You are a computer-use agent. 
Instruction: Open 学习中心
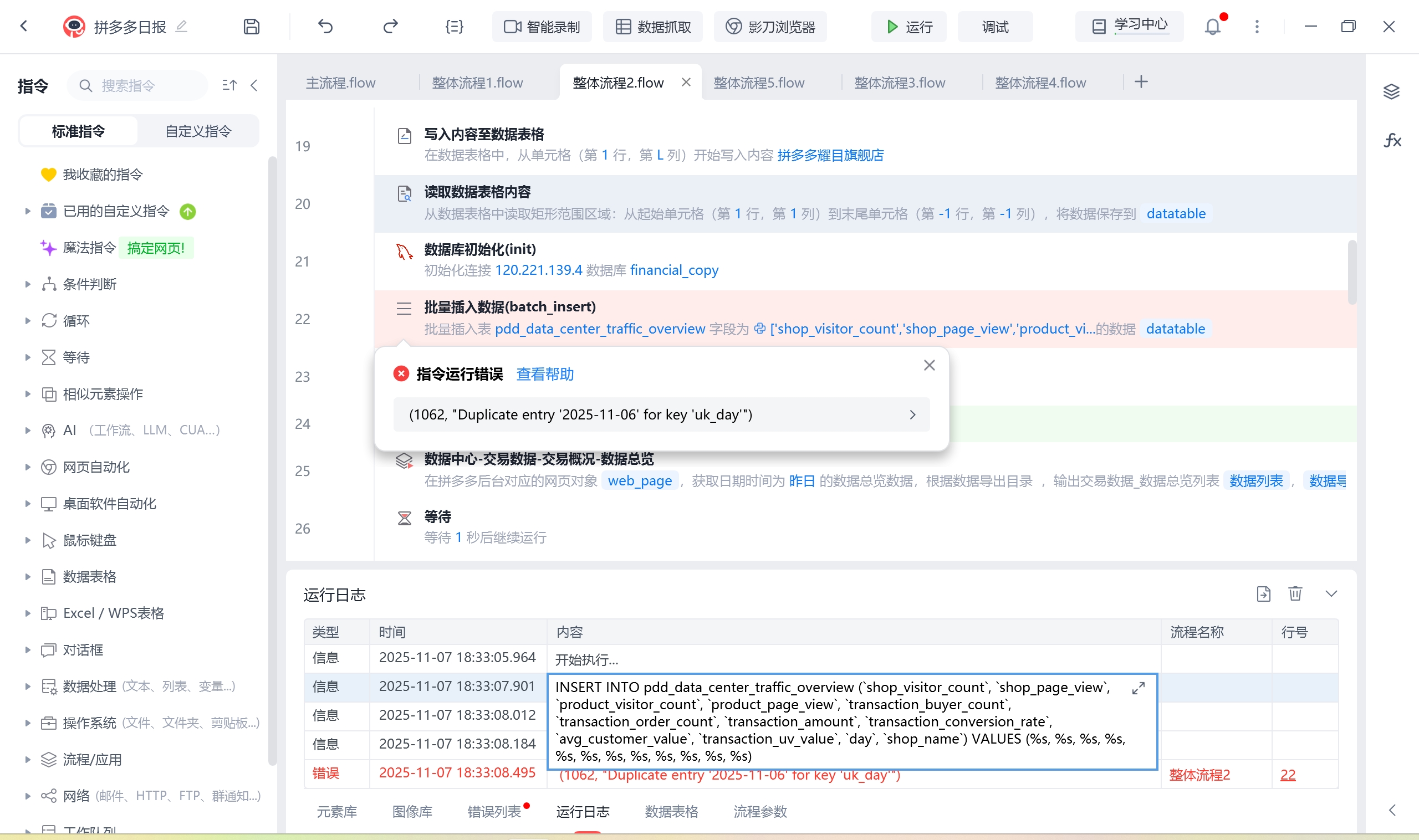click(x=1129, y=26)
